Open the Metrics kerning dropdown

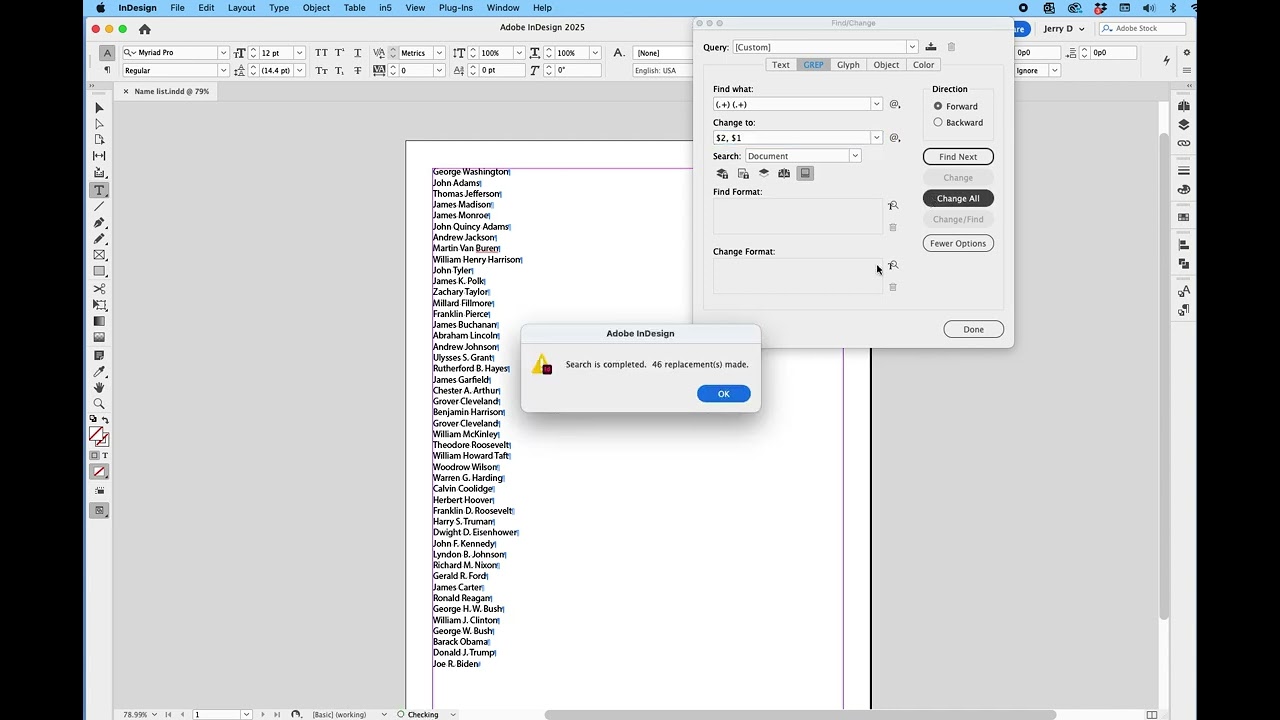click(x=438, y=53)
